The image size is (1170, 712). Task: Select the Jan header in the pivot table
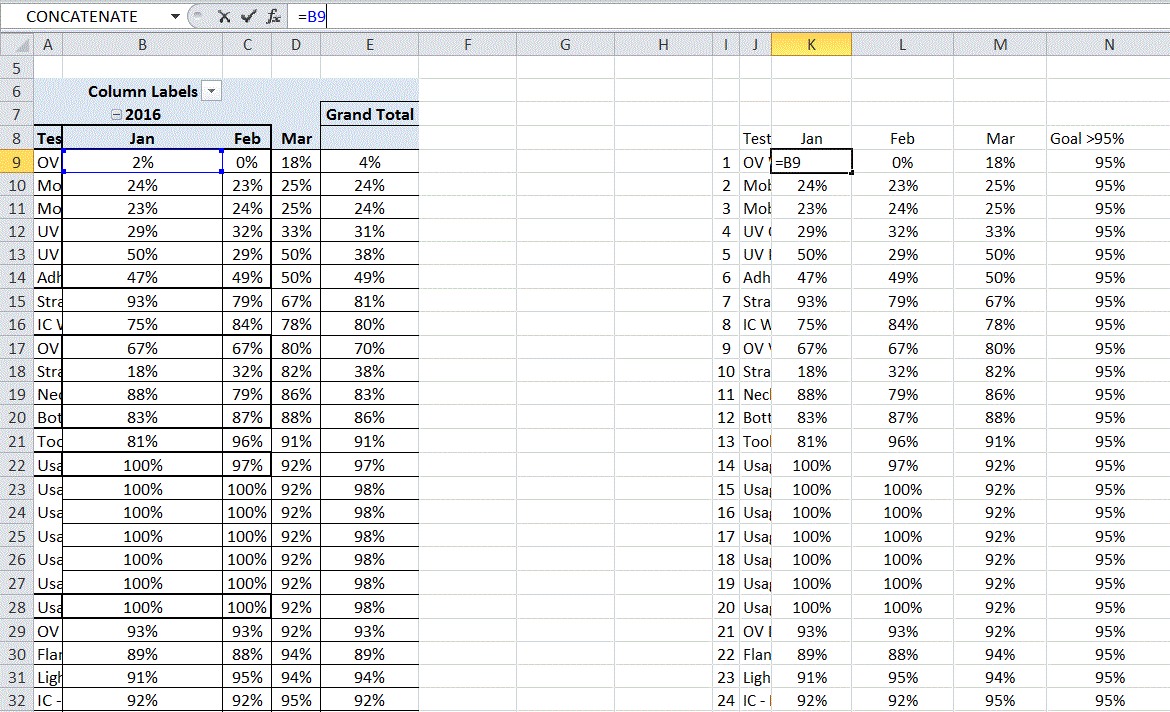tap(142, 138)
